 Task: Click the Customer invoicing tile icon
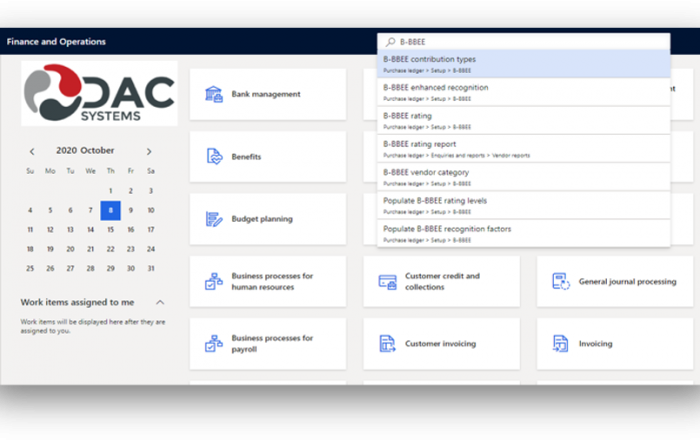[x=387, y=344]
